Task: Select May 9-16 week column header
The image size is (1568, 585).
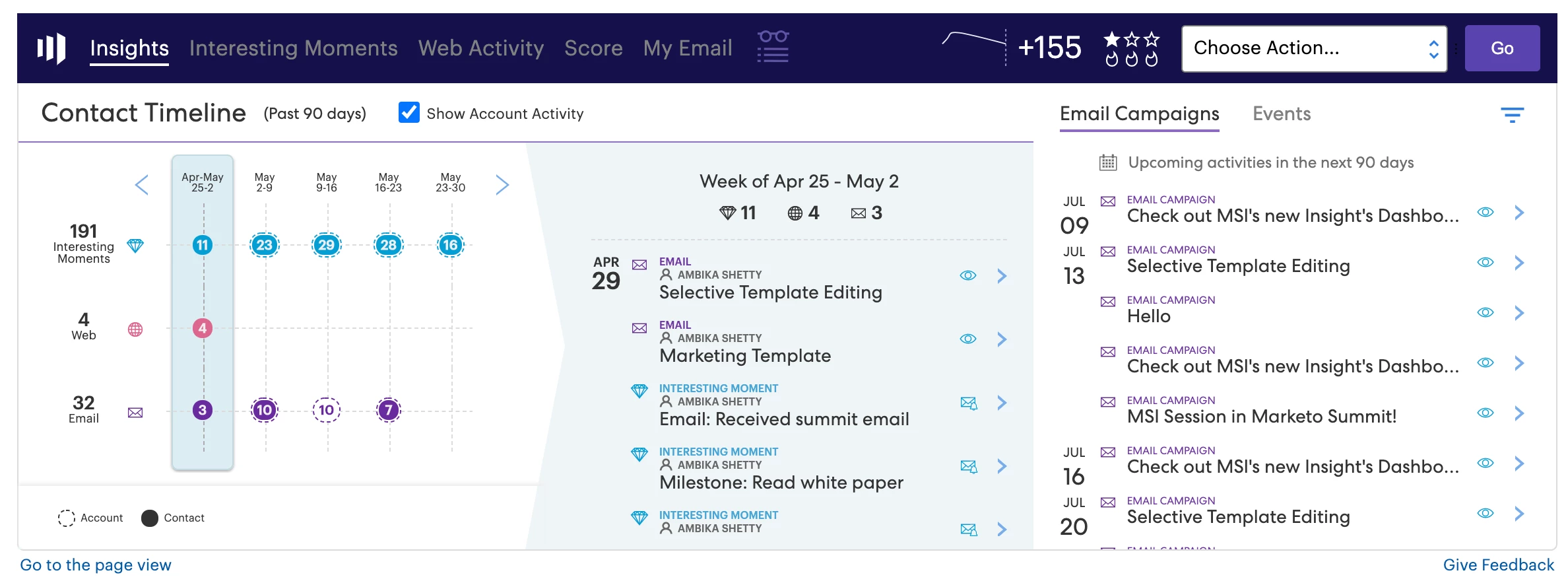Action: (327, 182)
